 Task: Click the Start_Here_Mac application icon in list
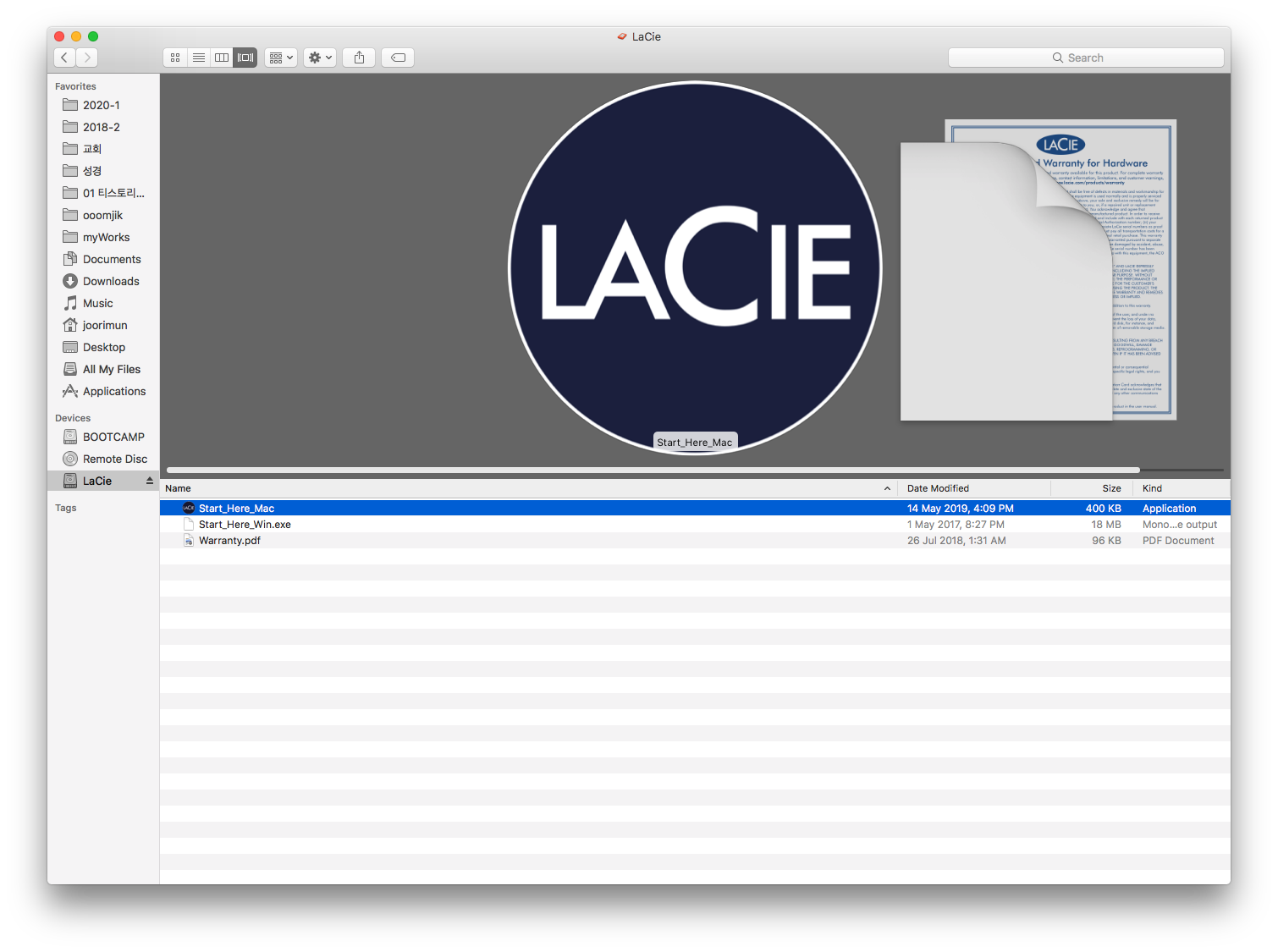point(189,508)
